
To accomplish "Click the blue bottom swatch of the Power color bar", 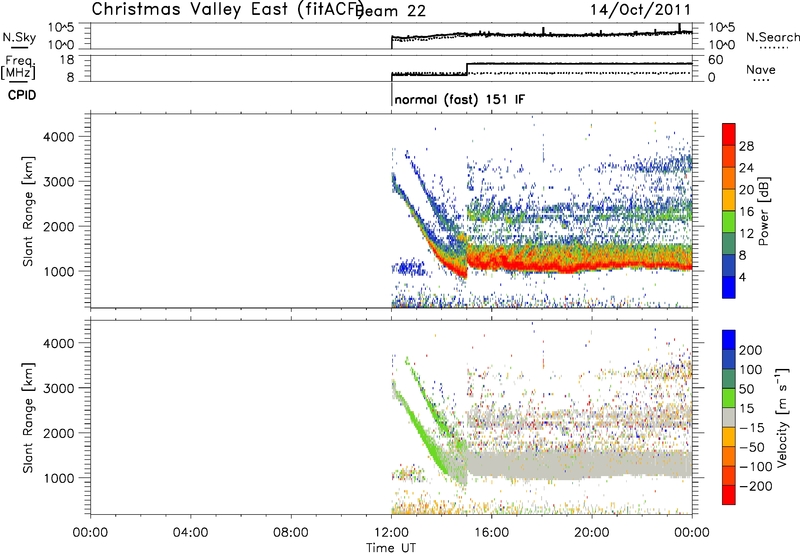I will 729,287.
